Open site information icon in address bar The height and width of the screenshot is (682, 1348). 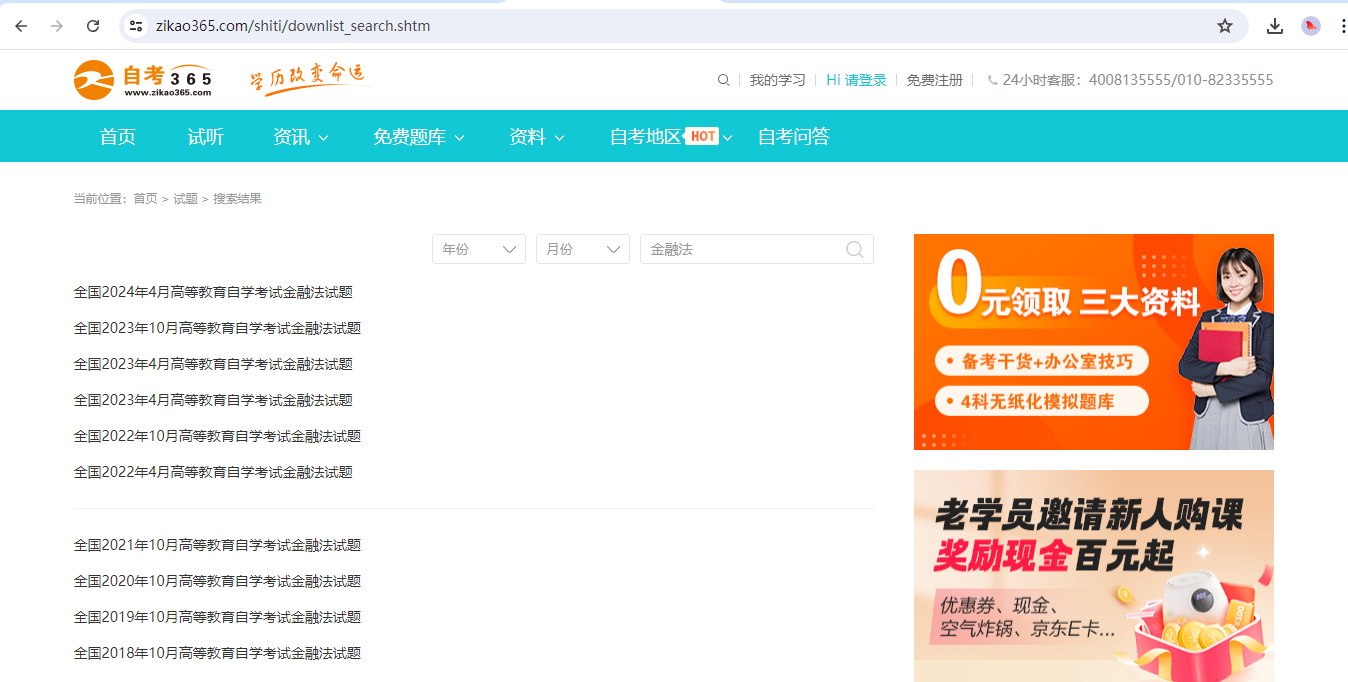[x=137, y=26]
